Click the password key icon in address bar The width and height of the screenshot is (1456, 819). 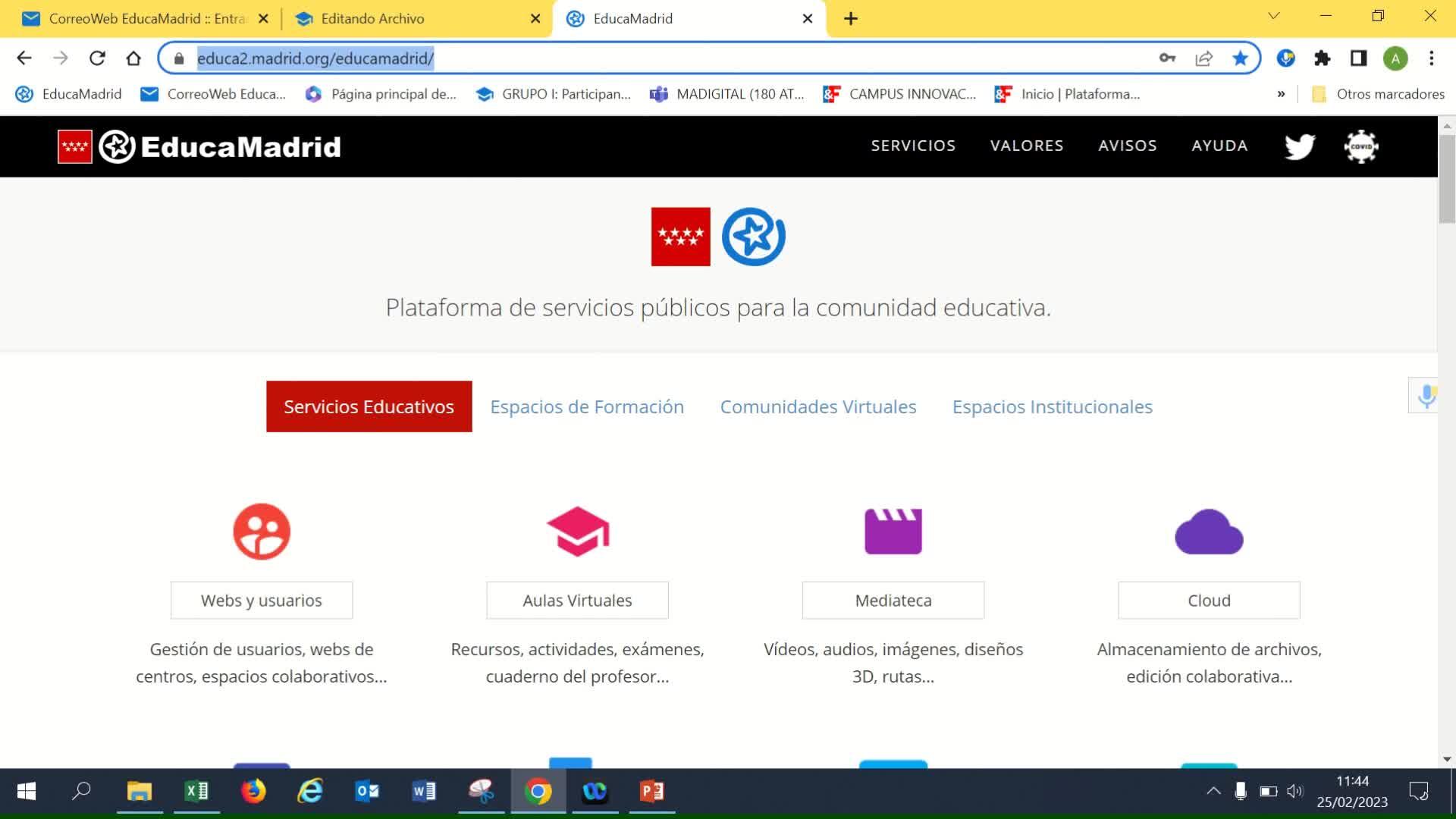[1167, 58]
